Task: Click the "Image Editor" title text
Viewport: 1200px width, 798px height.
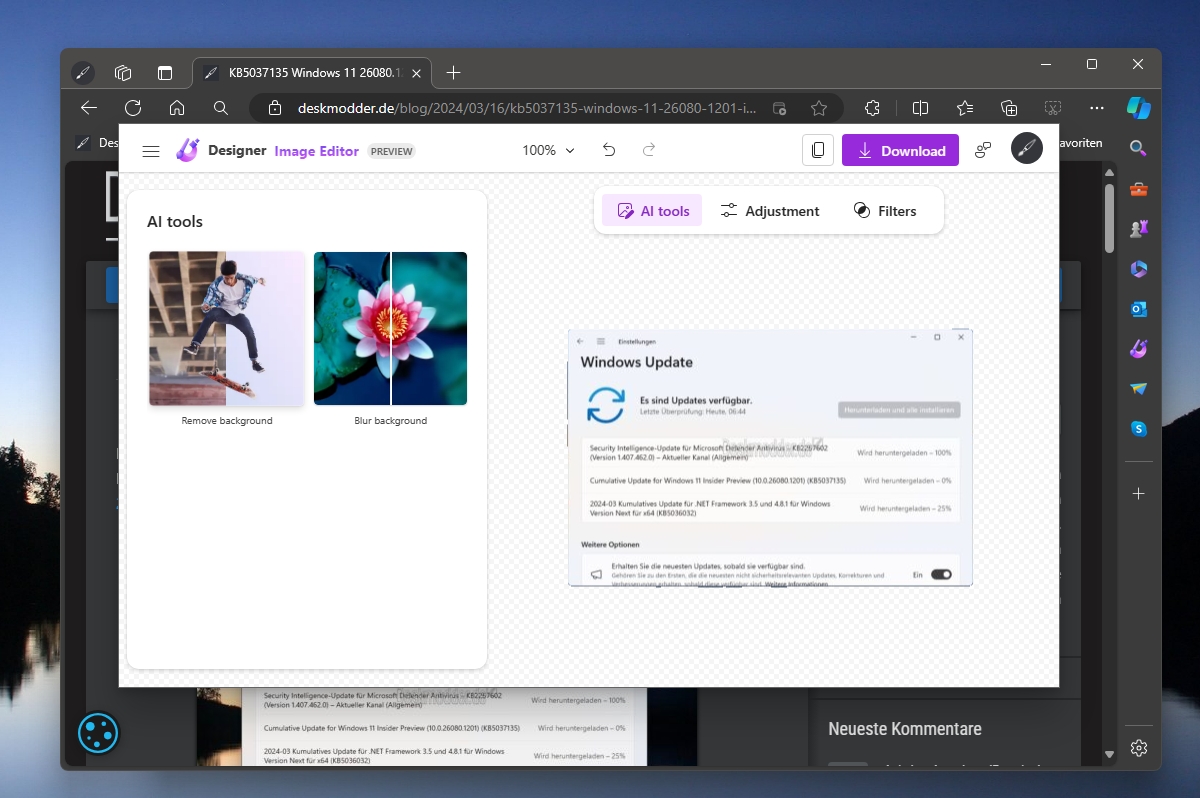Action: tap(317, 151)
